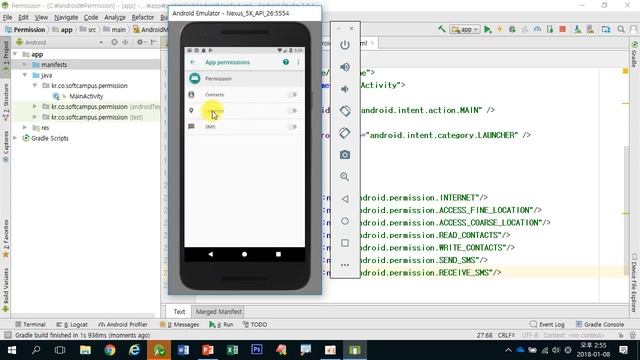Image resolution: width=640 pixels, height=360 pixels.
Task: Open the Android Profiler tool window
Action: point(123,324)
